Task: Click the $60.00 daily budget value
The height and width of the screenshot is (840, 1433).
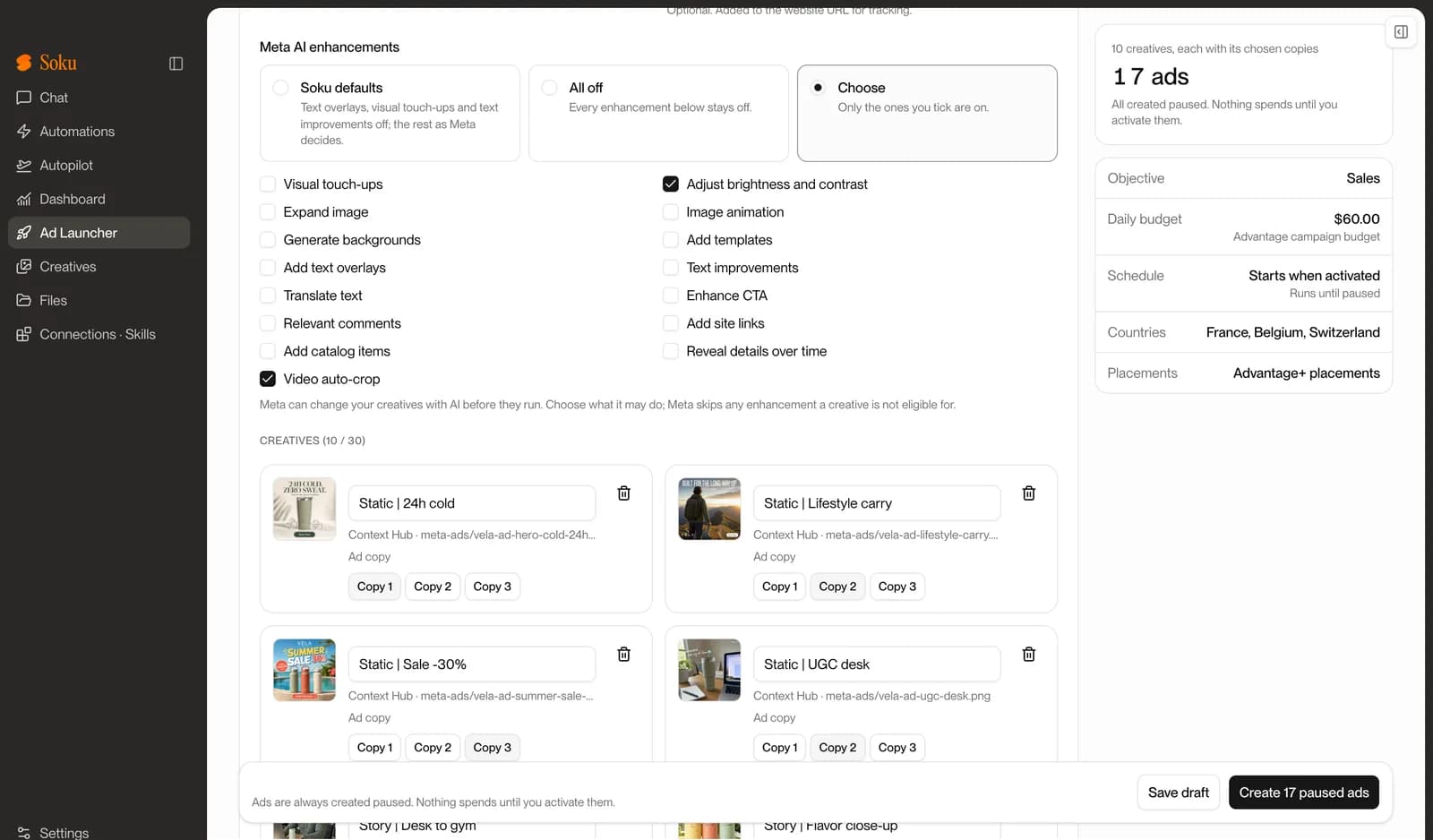Action: pos(1356,219)
